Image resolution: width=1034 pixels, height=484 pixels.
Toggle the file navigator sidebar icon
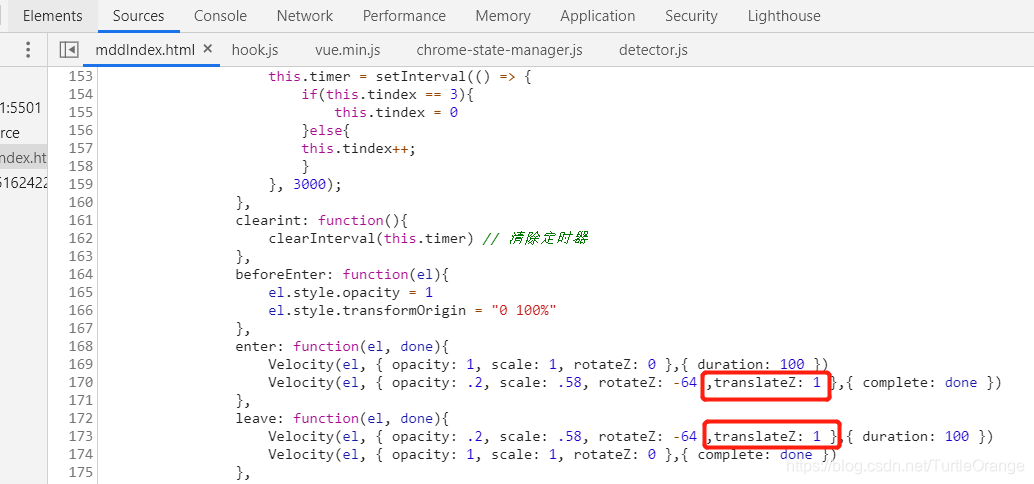tap(69, 49)
